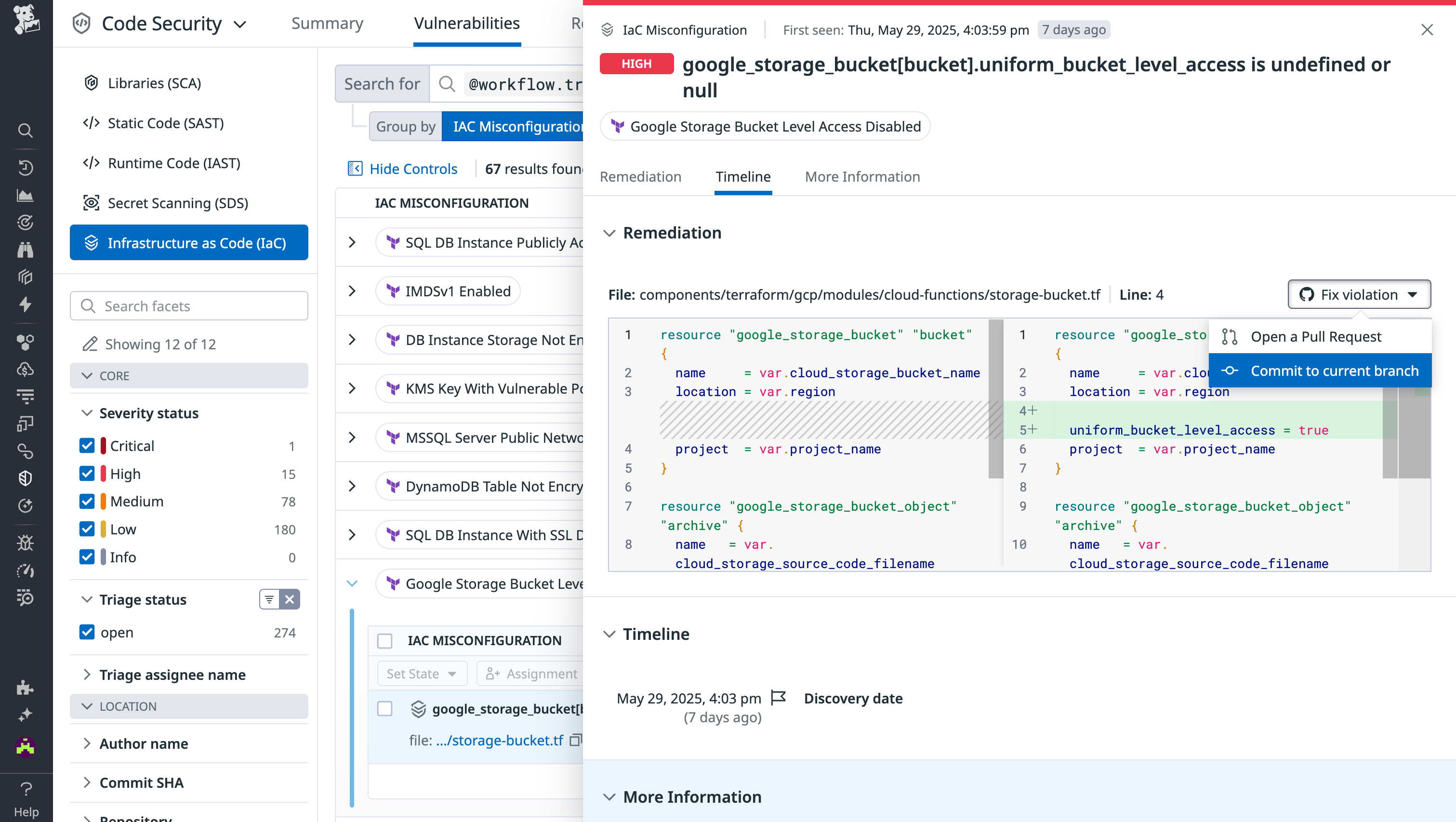
Task: Open Secret Scanning (SDS) in the sidebar
Action: pyautogui.click(x=177, y=203)
